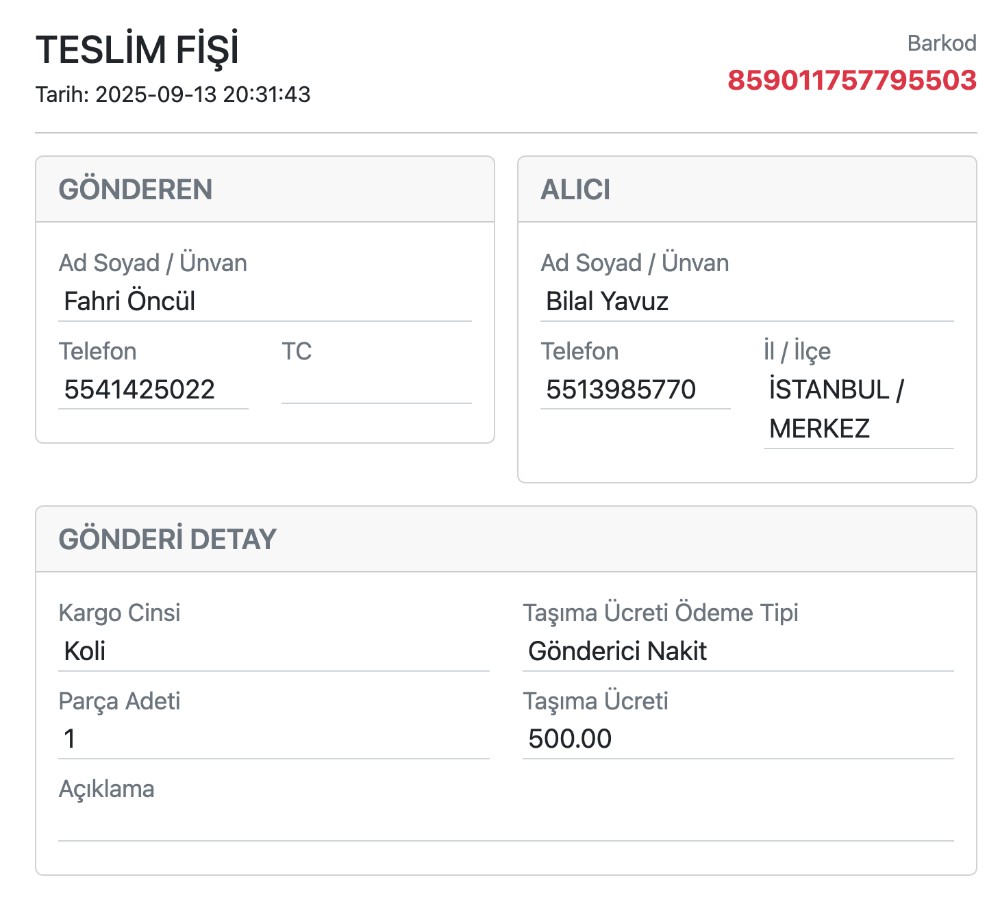
Task: Click the sender name field Fahri Öncül
Action: [264, 301]
